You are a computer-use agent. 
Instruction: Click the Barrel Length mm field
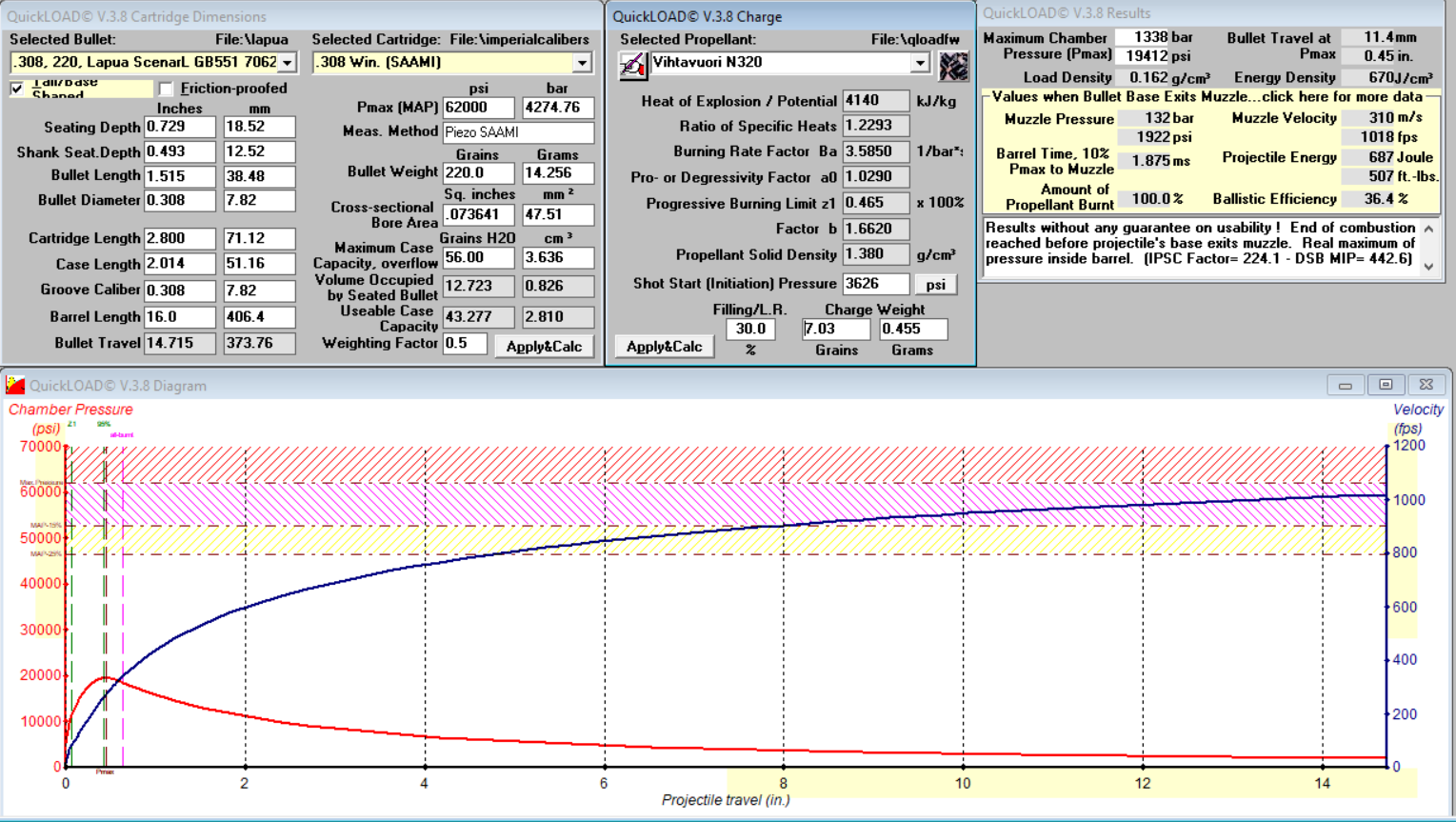coord(259,316)
